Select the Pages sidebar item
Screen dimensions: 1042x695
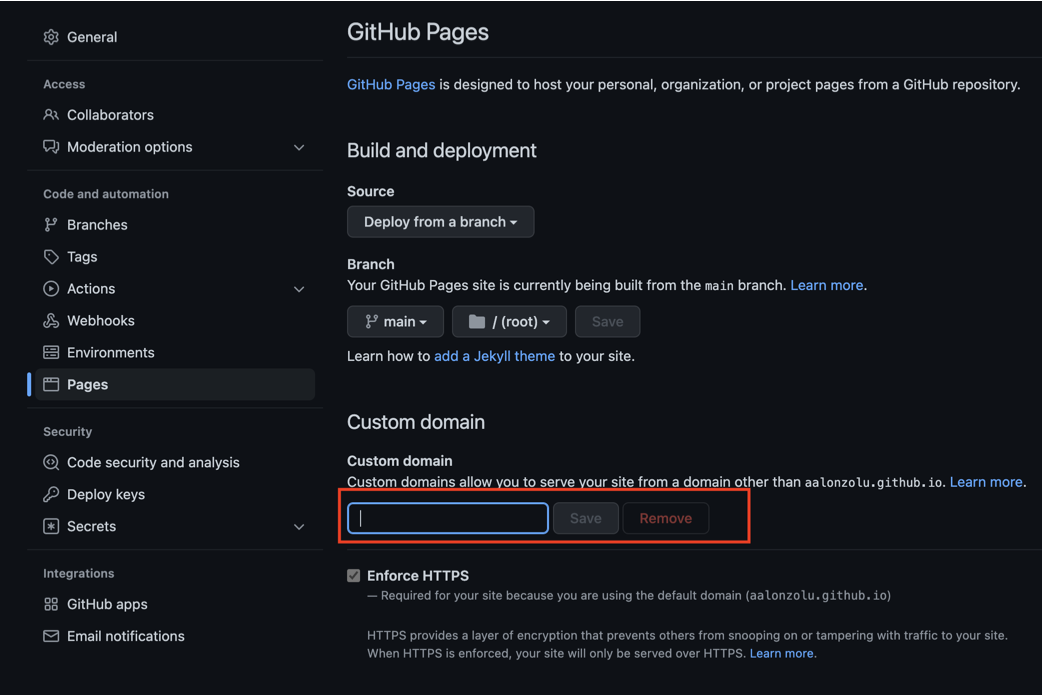(175, 384)
